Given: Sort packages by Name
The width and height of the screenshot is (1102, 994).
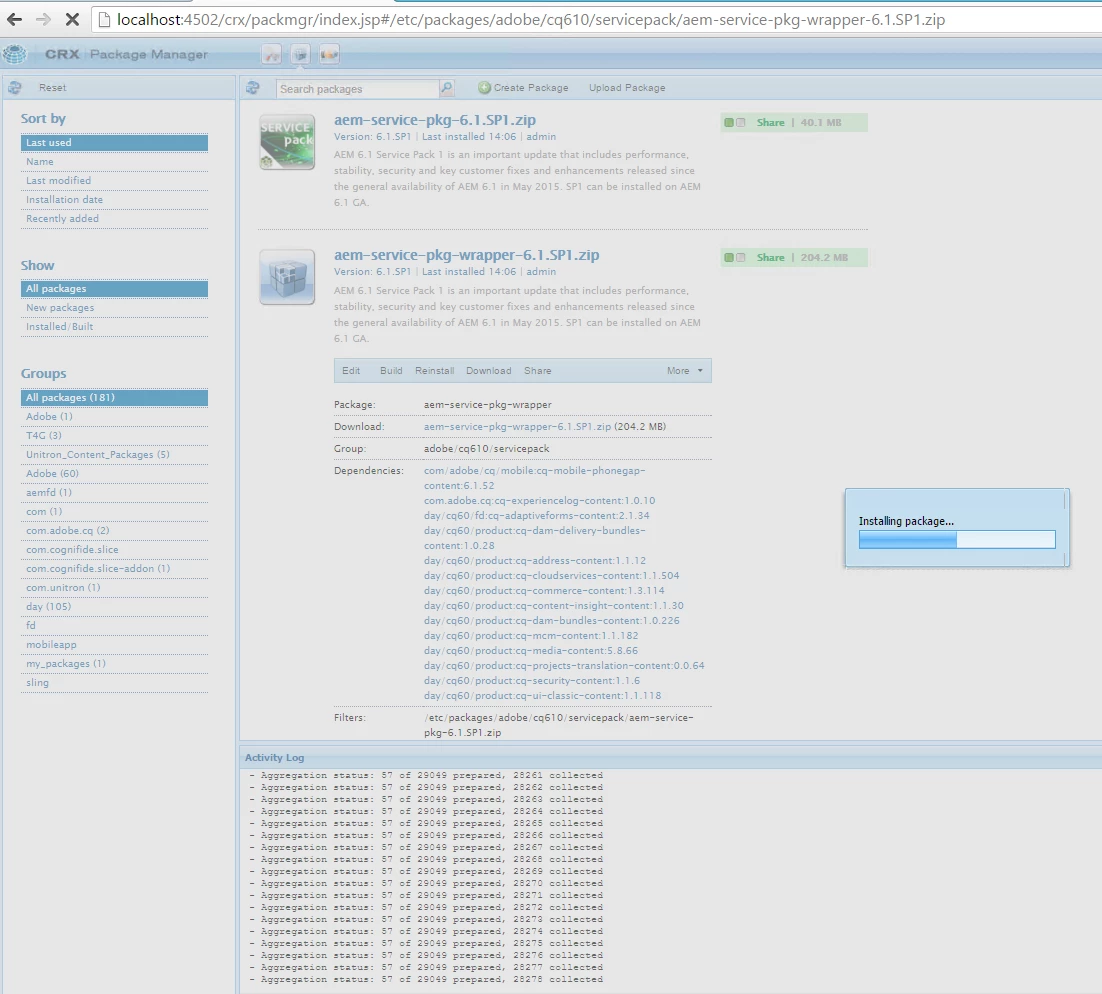Looking at the screenshot, I should click(x=115, y=162).
